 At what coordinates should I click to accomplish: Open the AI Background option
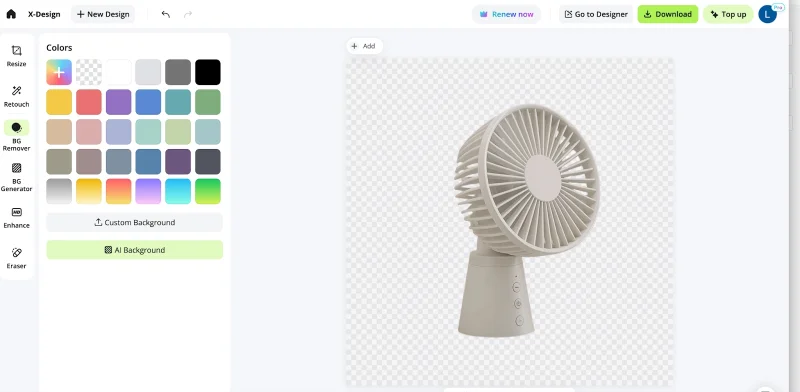pyautogui.click(x=135, y=250)
